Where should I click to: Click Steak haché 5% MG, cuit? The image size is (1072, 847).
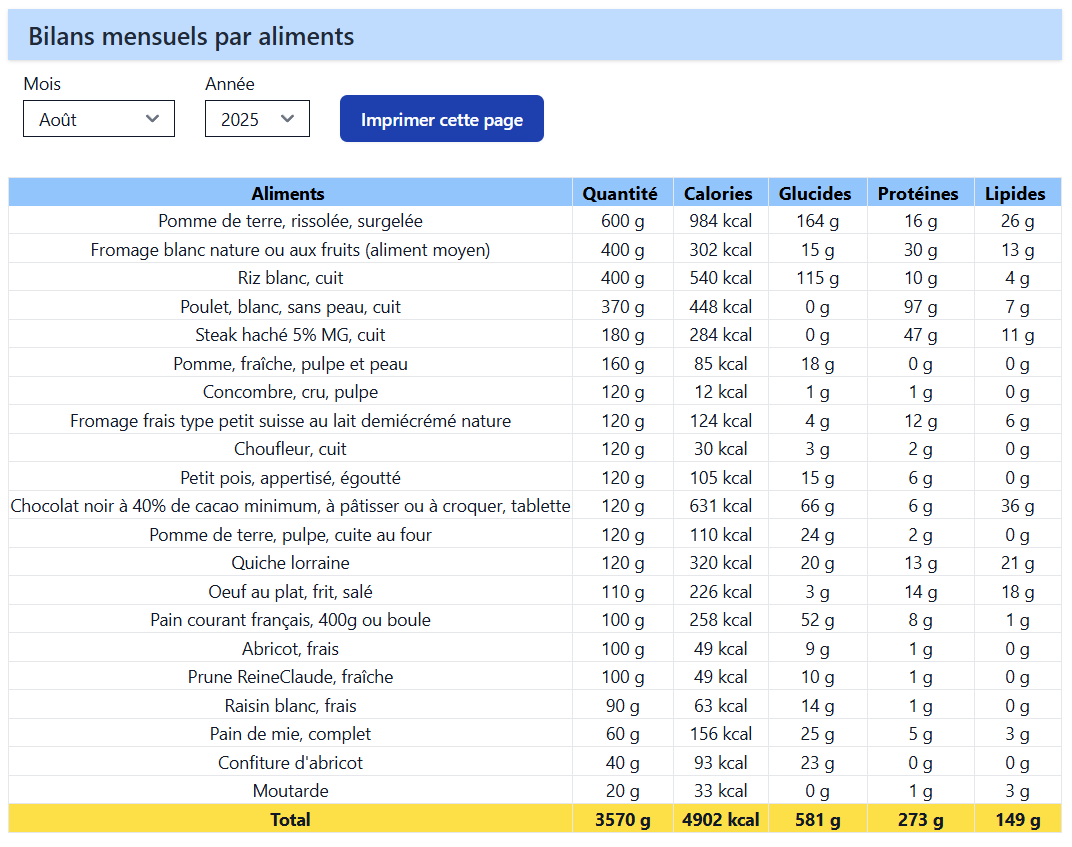pyautogui.click(x=290, y=335)
